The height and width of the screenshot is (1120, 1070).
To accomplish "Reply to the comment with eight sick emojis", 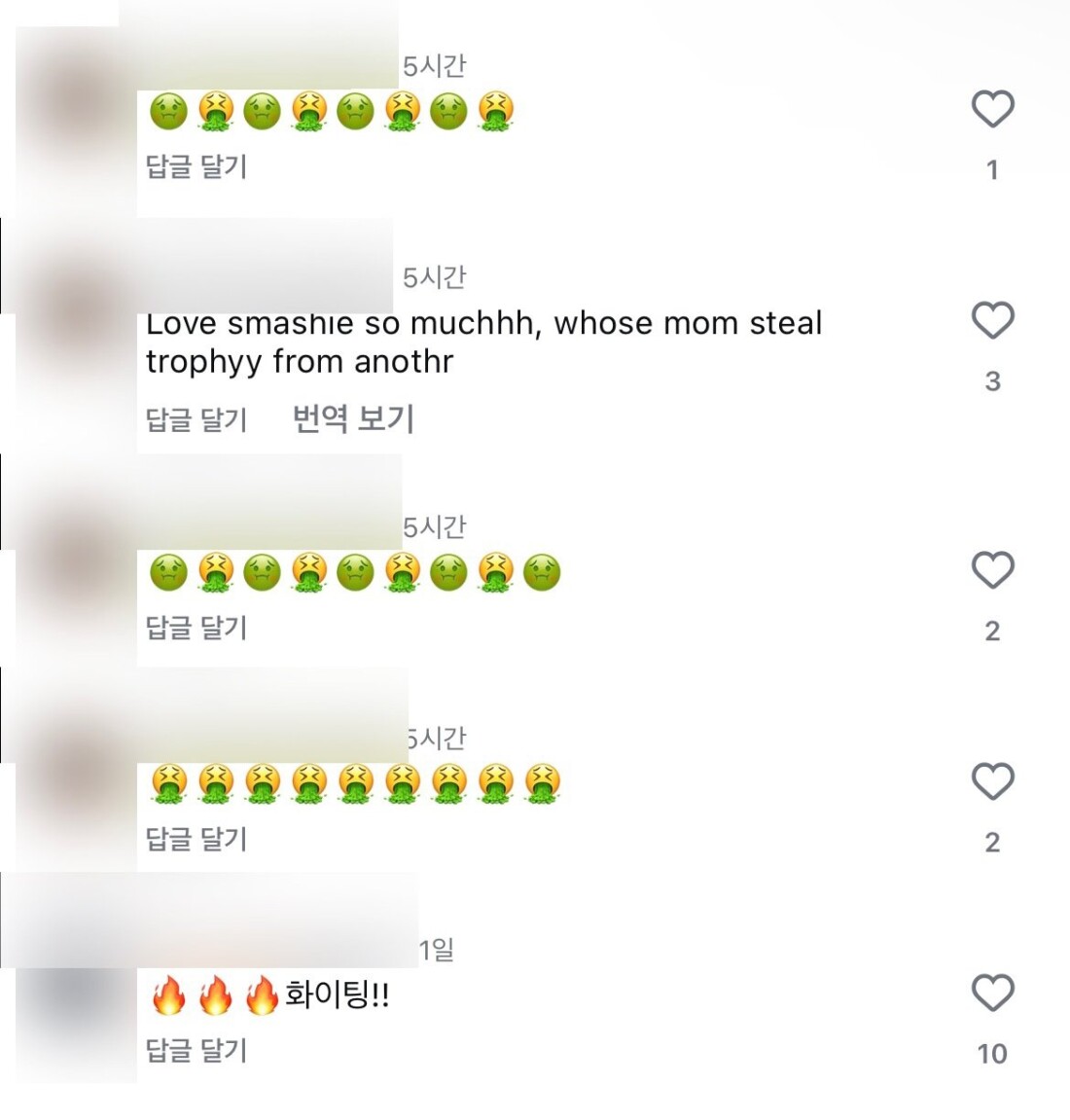I will coord(196,166).
